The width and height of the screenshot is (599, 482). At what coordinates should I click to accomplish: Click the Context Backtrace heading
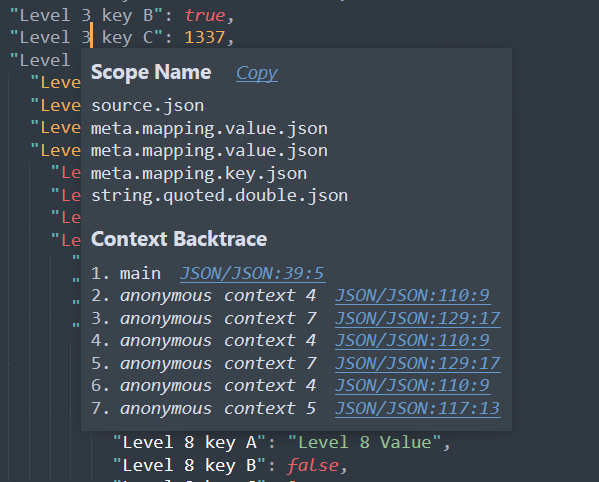(179, 239)
